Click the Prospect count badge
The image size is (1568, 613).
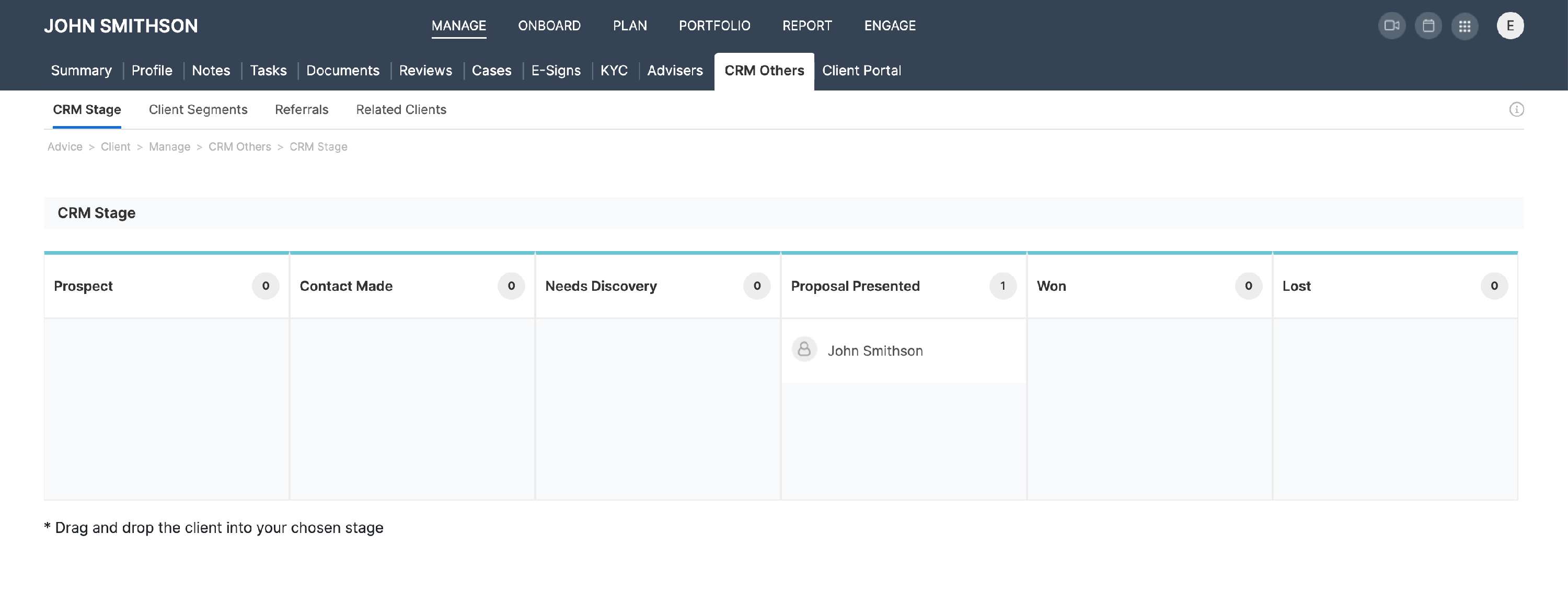pos(266,286)
